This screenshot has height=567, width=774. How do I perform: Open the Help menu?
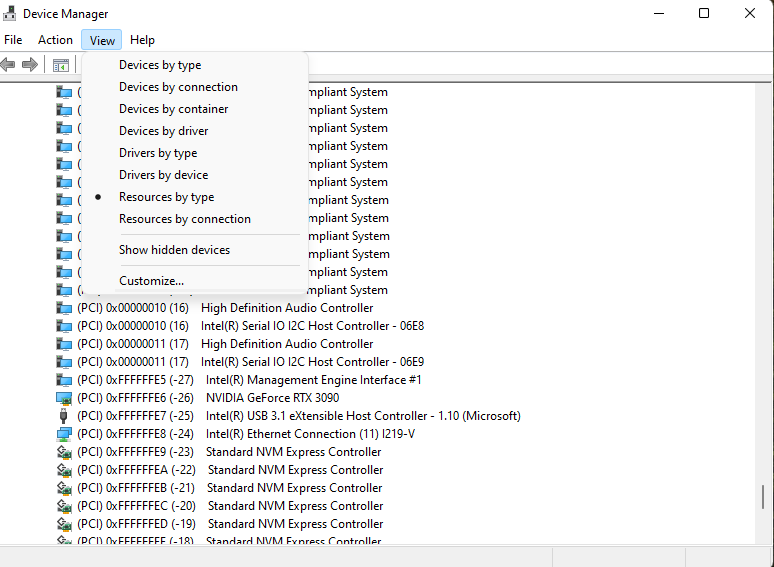(x=142, y=40)
